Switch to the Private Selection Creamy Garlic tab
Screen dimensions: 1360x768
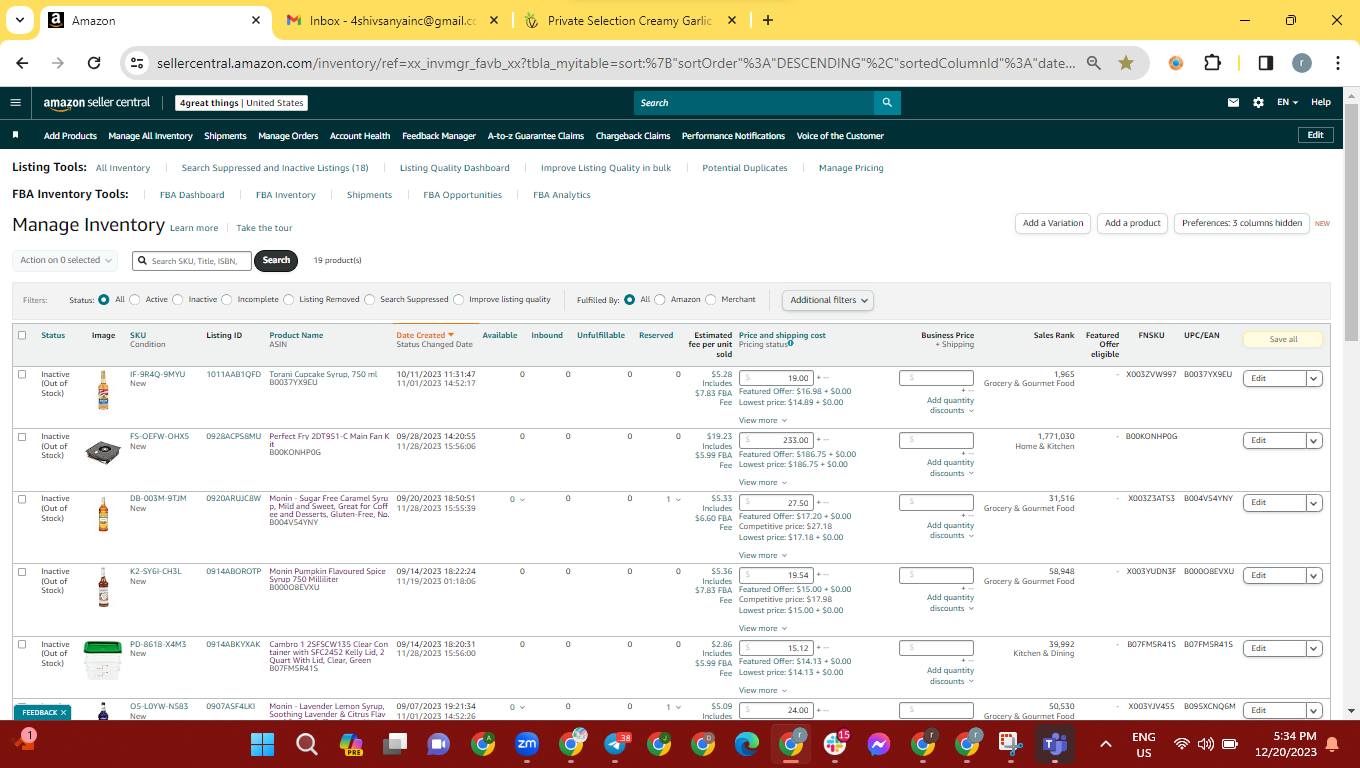[x=632, y=20]
